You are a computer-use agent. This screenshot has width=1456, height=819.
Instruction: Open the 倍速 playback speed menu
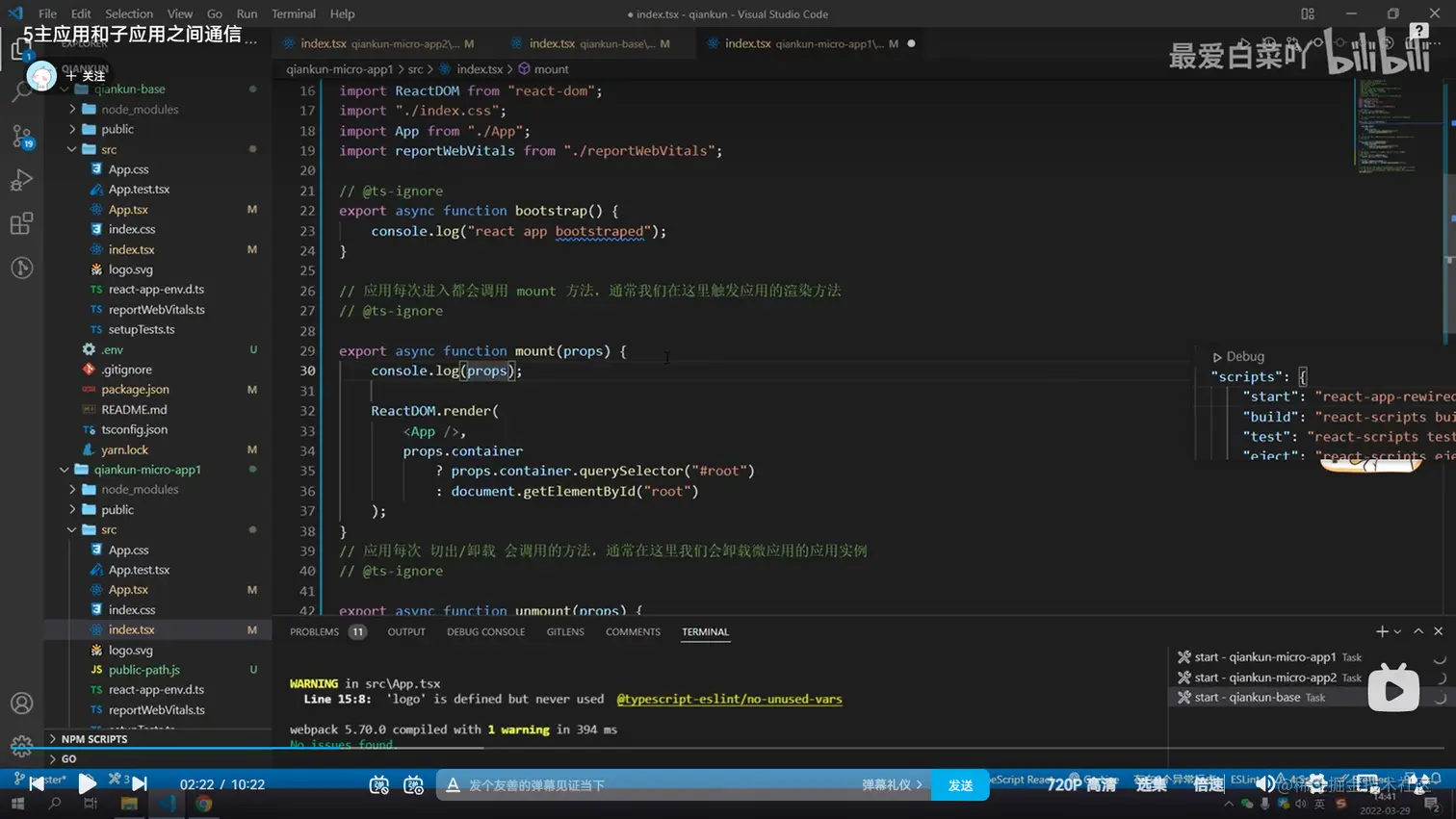[1209, 785]
